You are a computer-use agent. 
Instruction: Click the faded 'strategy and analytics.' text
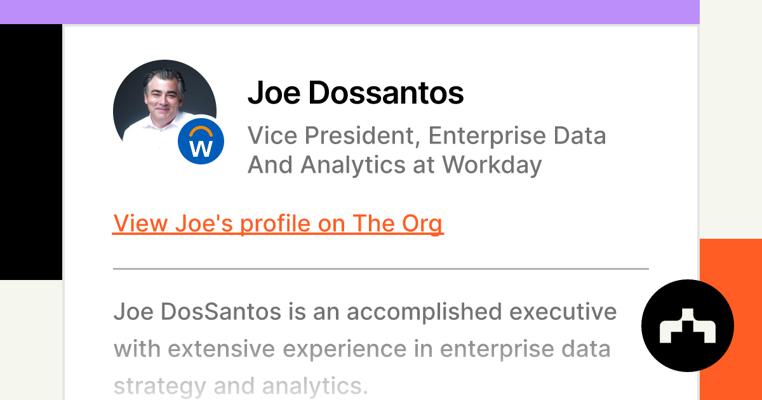240,385
